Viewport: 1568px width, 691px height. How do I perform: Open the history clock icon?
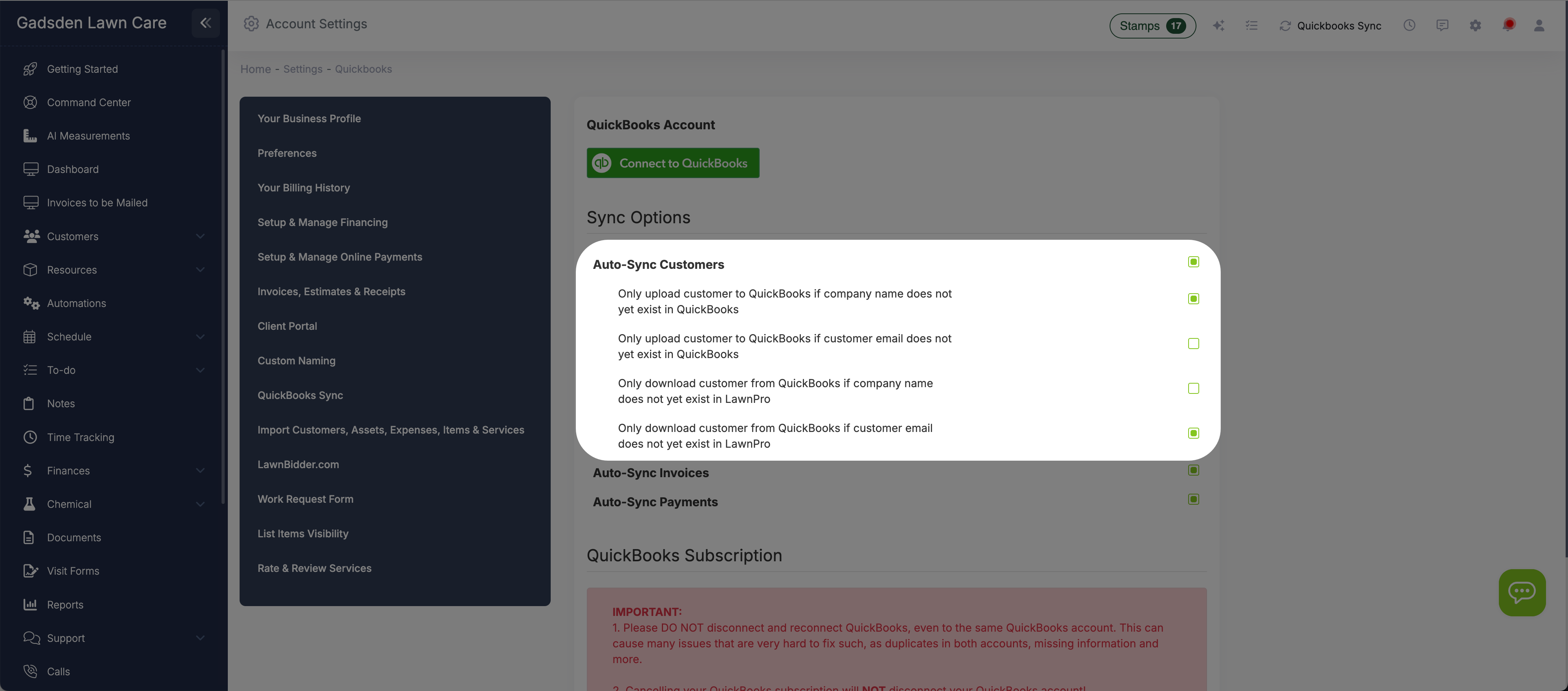tap(1410, 26)
